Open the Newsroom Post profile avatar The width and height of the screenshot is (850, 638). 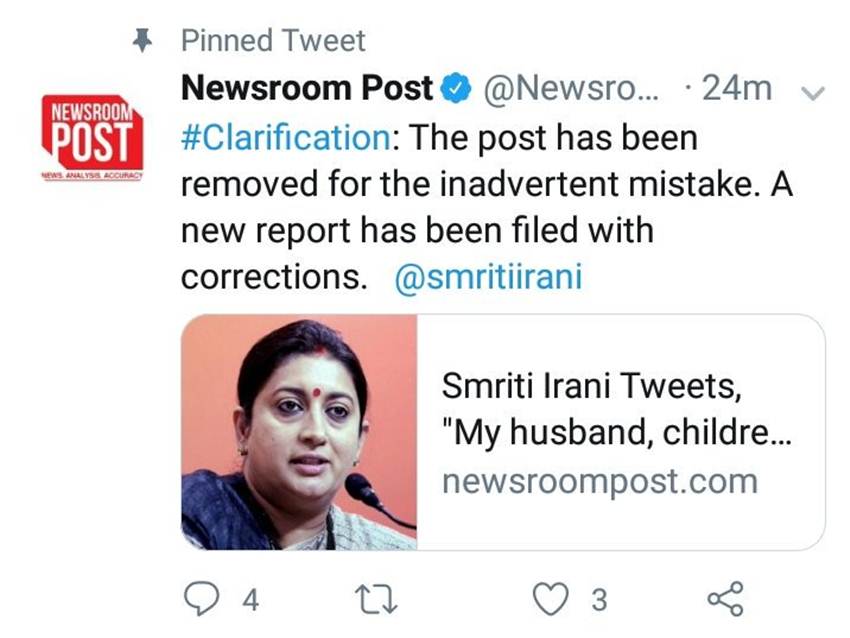pyautogui.click(x=92, y=138)
